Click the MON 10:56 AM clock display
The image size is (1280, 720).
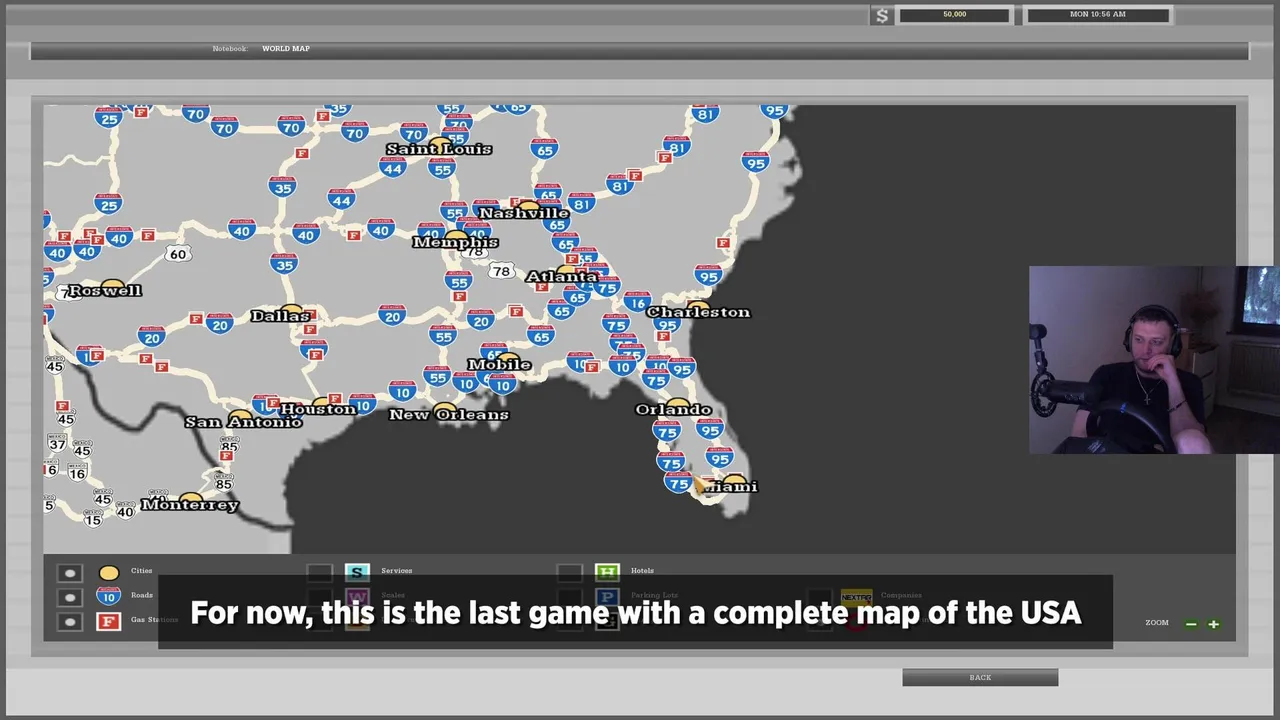click(1097, 15)
